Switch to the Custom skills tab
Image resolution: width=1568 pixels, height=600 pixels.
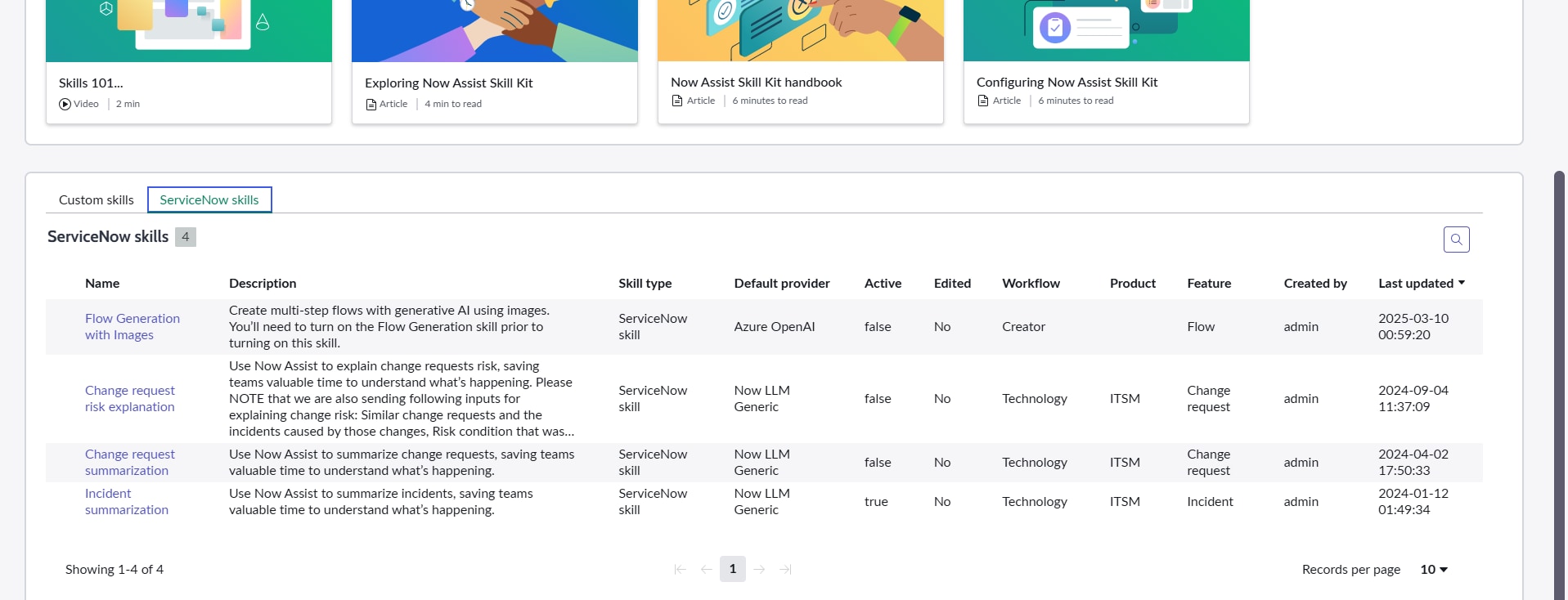(96, 199)
